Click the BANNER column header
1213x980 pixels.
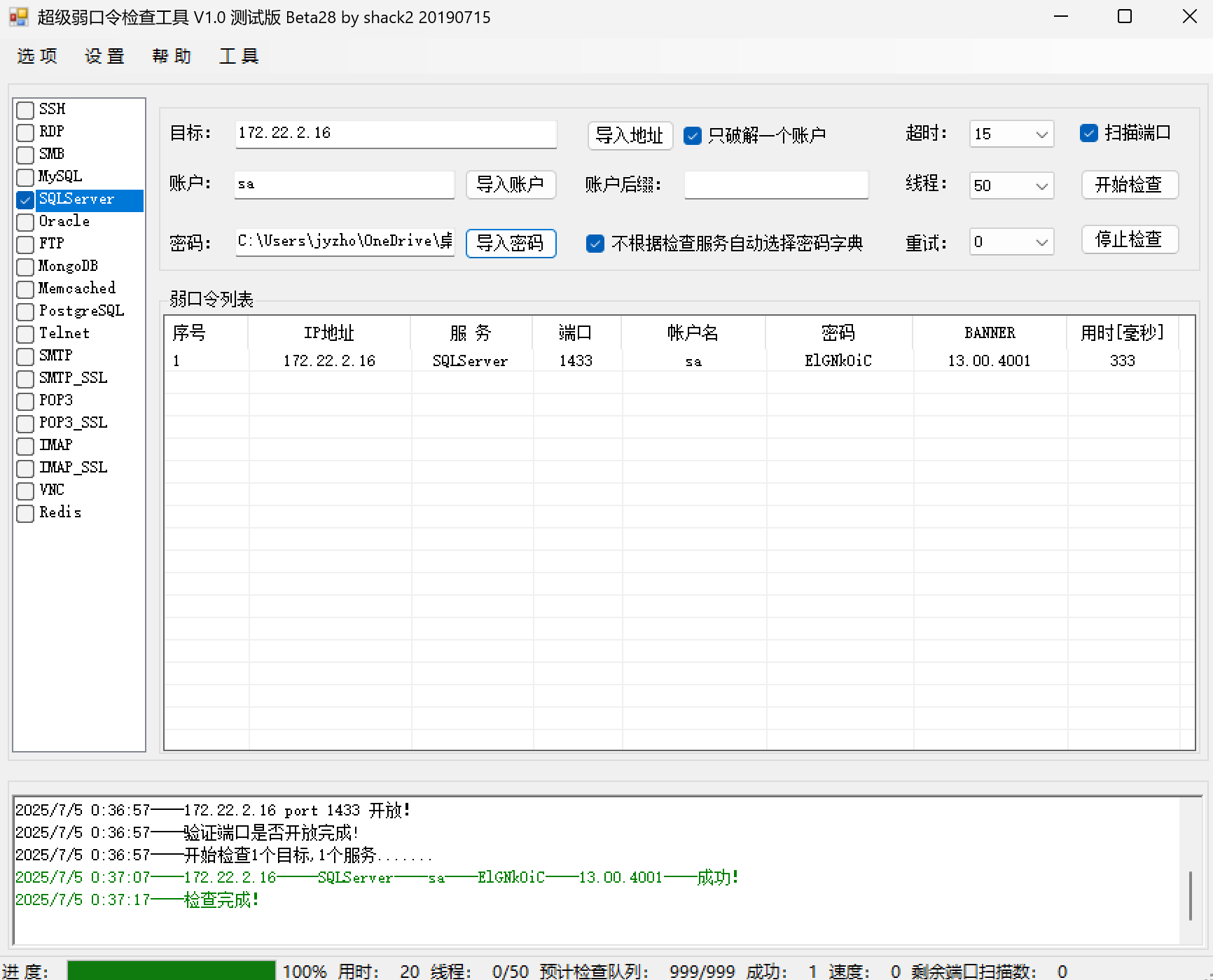[x=990, y=332]
